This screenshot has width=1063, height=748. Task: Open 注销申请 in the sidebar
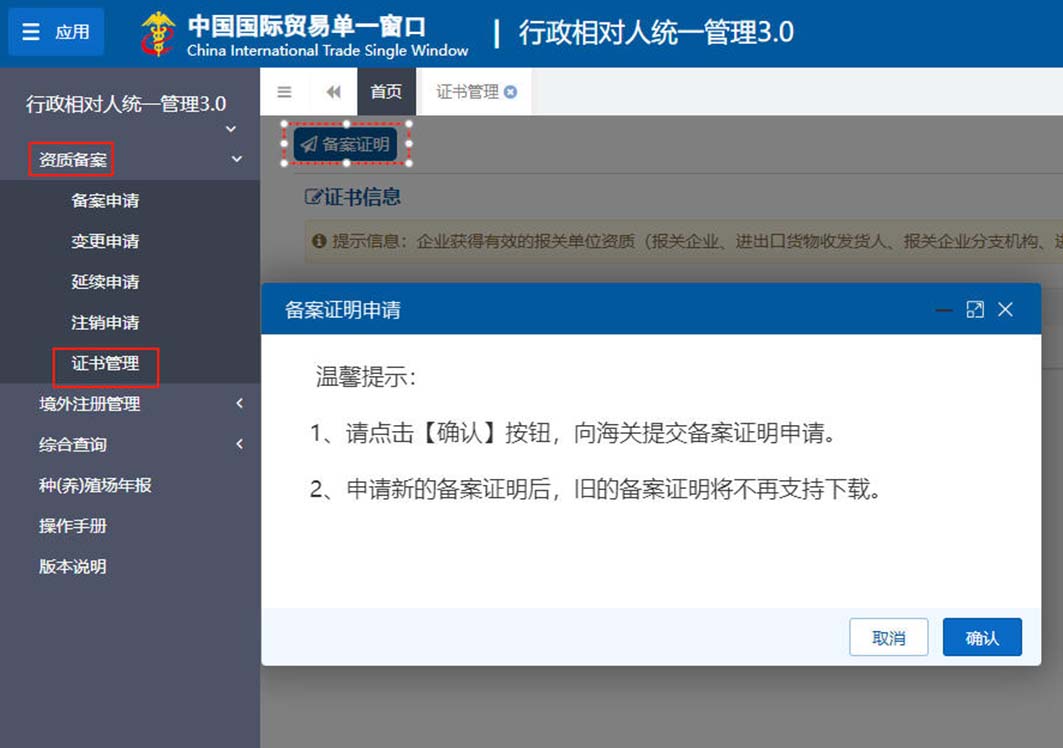click(105, 322)
